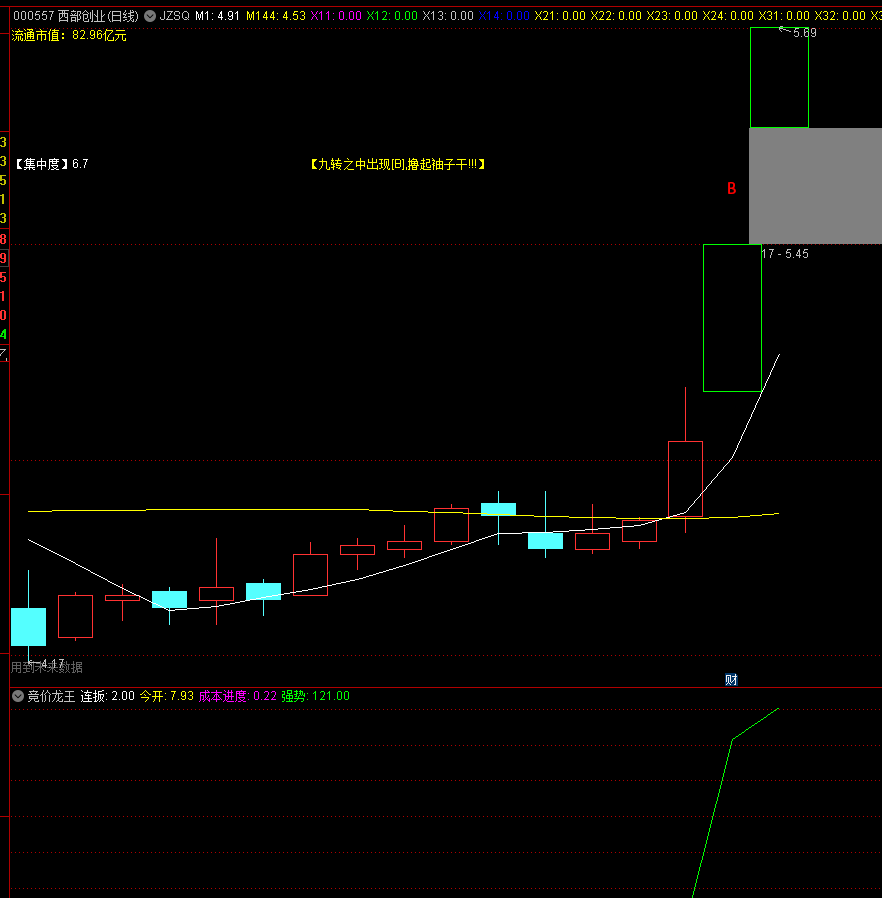Select the X21: 0.00 value
The height and width of the screenshot is (898, 882).
(560, 16)
